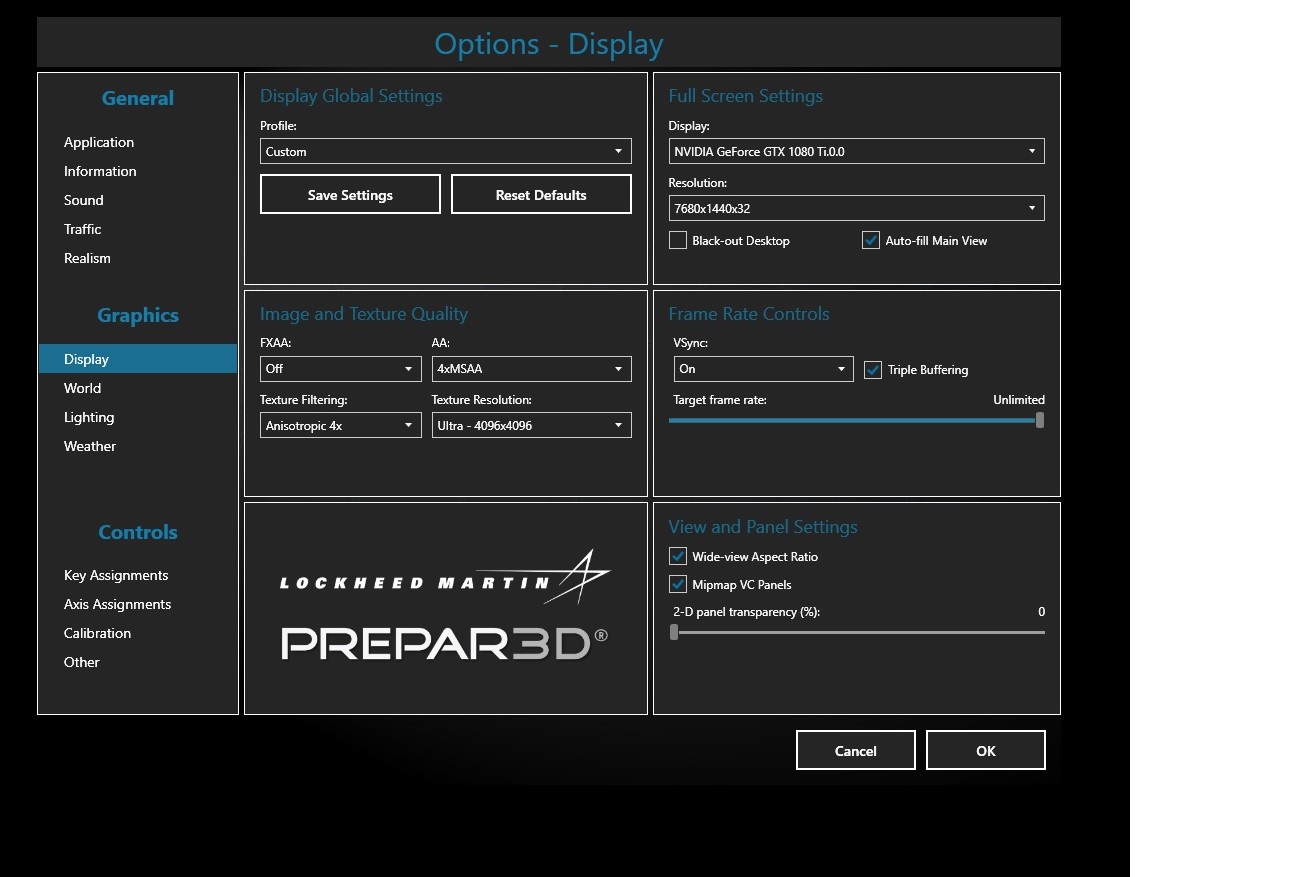Open the Resolution dropdown list
This screenshot has width=1314, height=877.
pos(856,209)
